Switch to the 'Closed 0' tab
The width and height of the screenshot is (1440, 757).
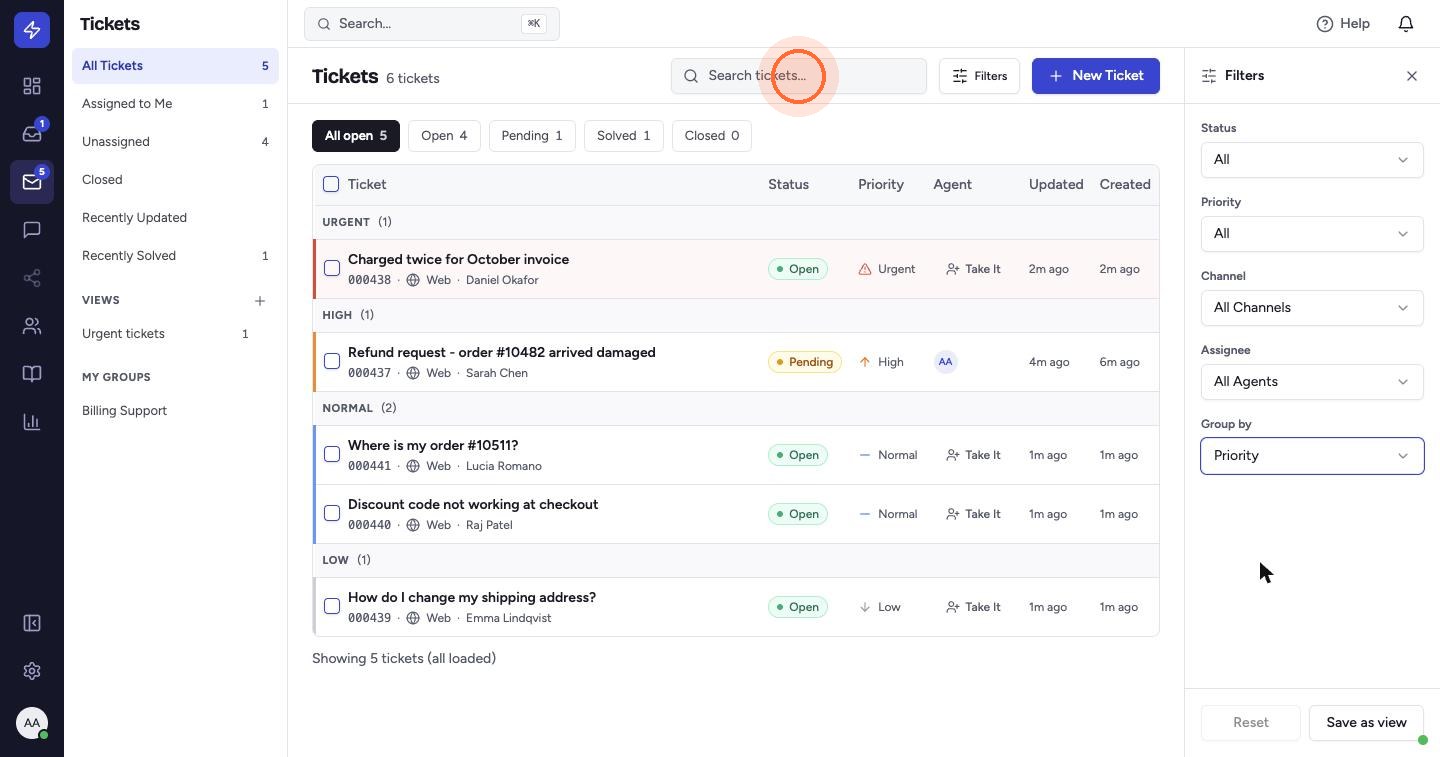point(712,136)
